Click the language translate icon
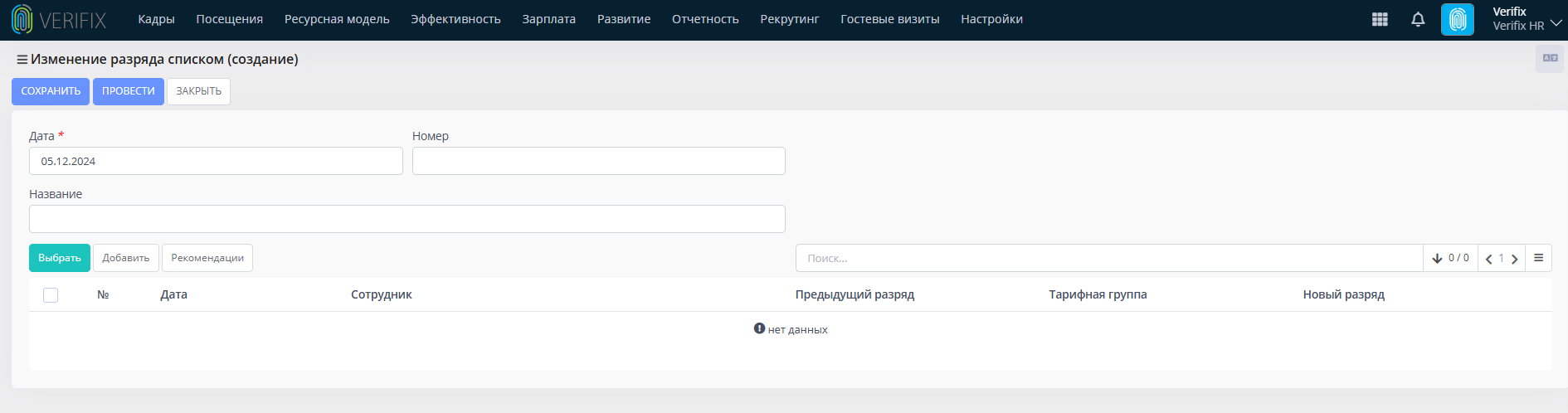This screenshot has width=1568, height=413. tap(1550, 58)
